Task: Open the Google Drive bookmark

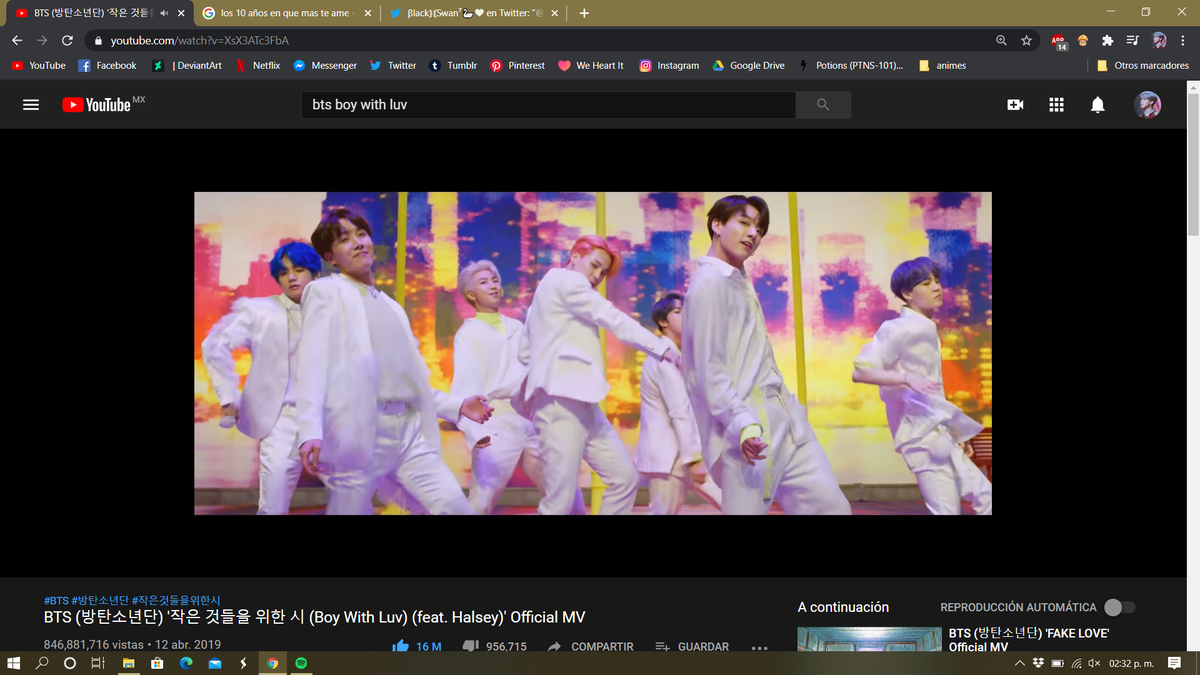Action: [748, 65]
